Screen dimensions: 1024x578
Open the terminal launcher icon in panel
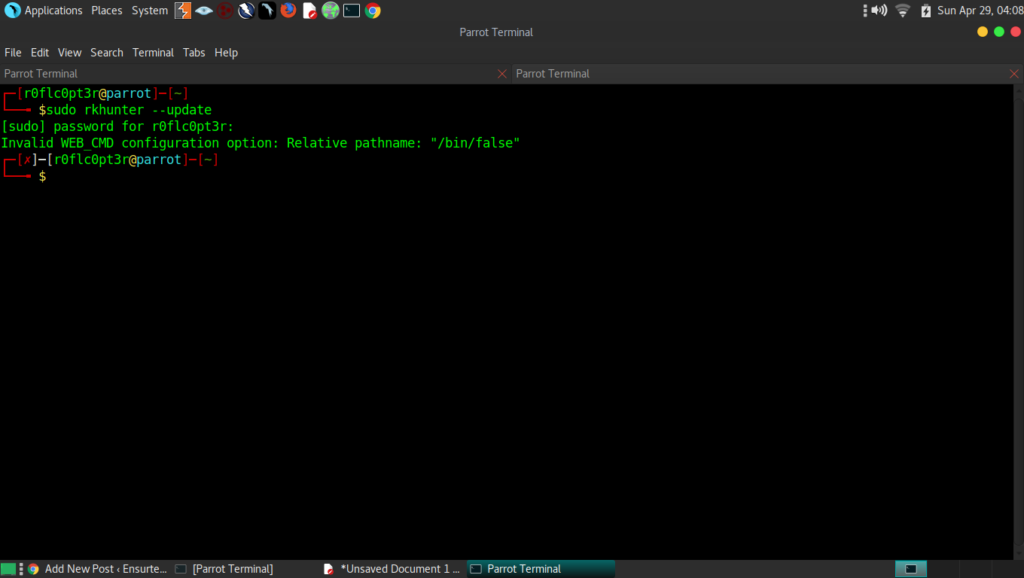point(351,11)
